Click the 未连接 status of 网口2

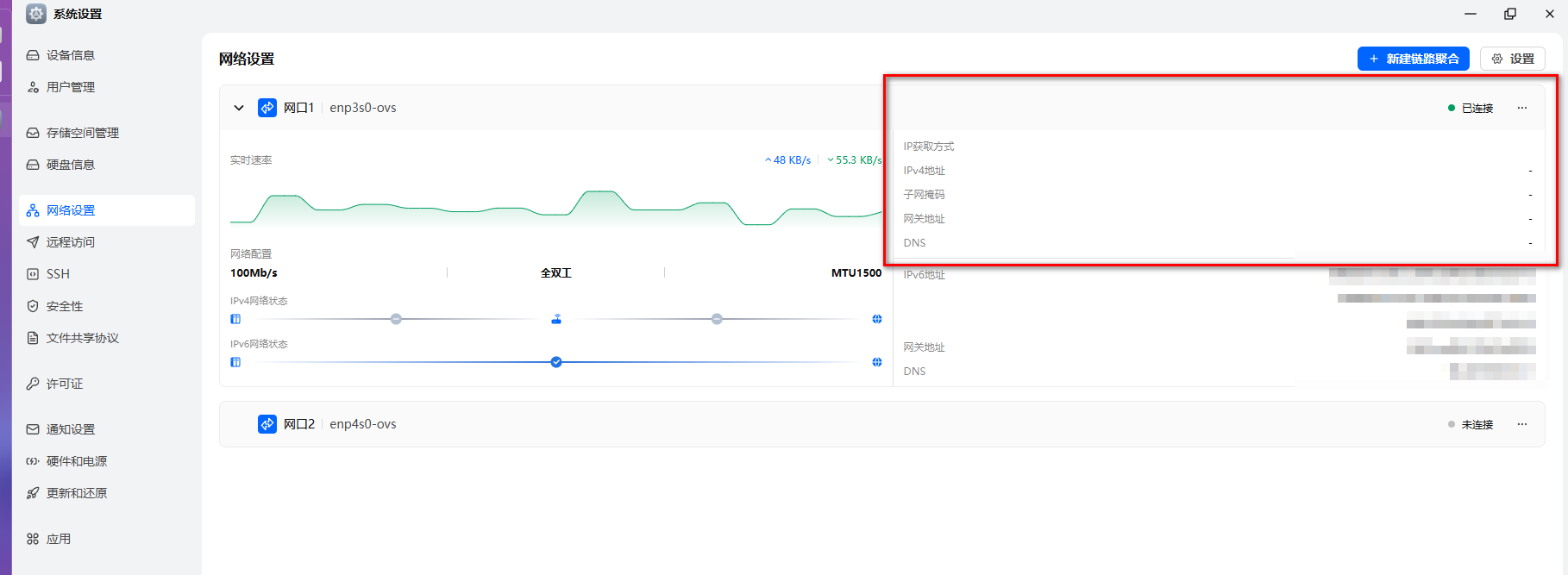pos(1471,424)
